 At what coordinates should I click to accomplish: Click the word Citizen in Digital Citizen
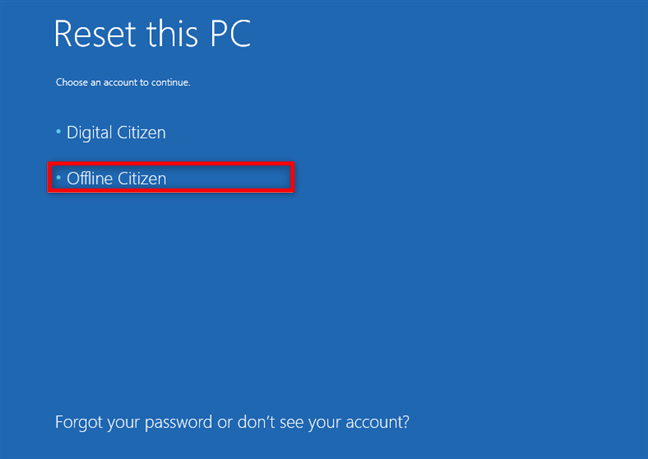coord(141,133)
